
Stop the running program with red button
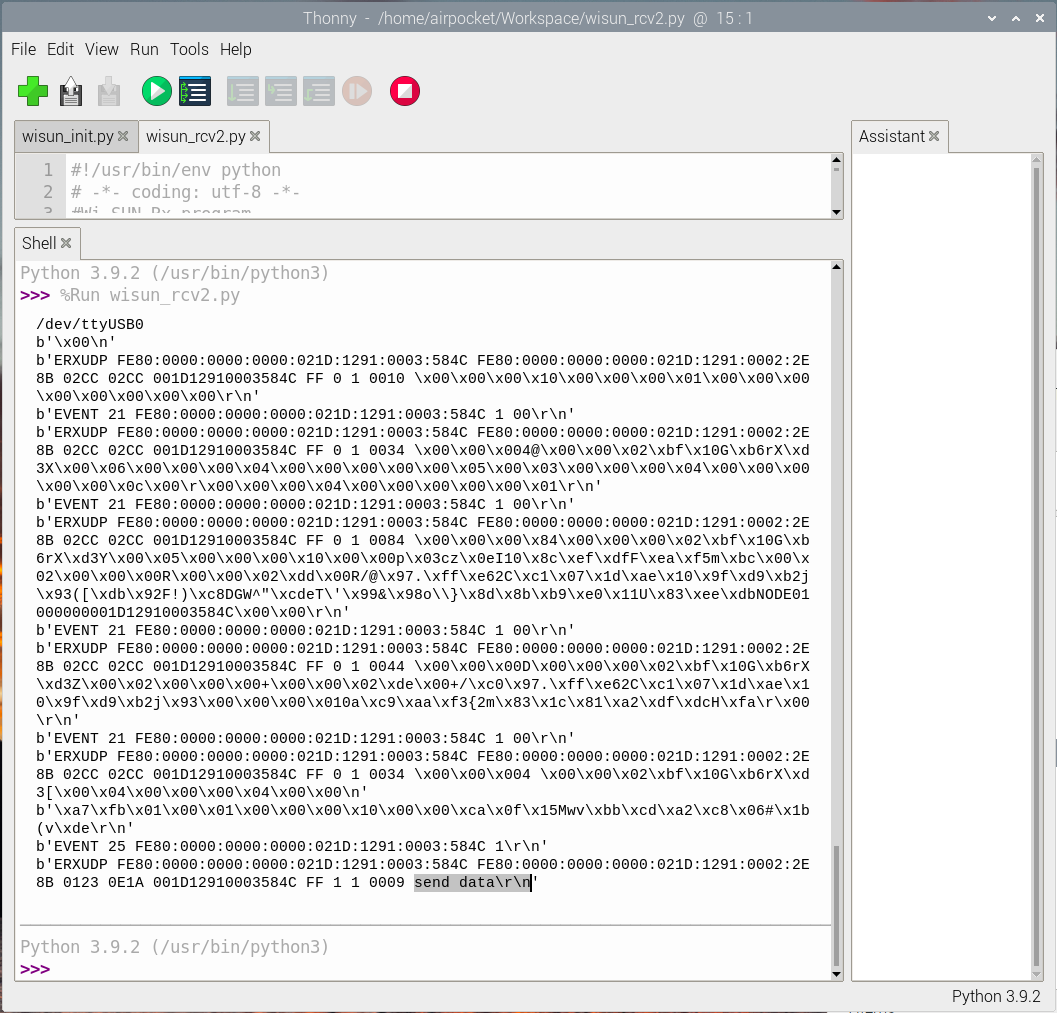tap(405, 92)
